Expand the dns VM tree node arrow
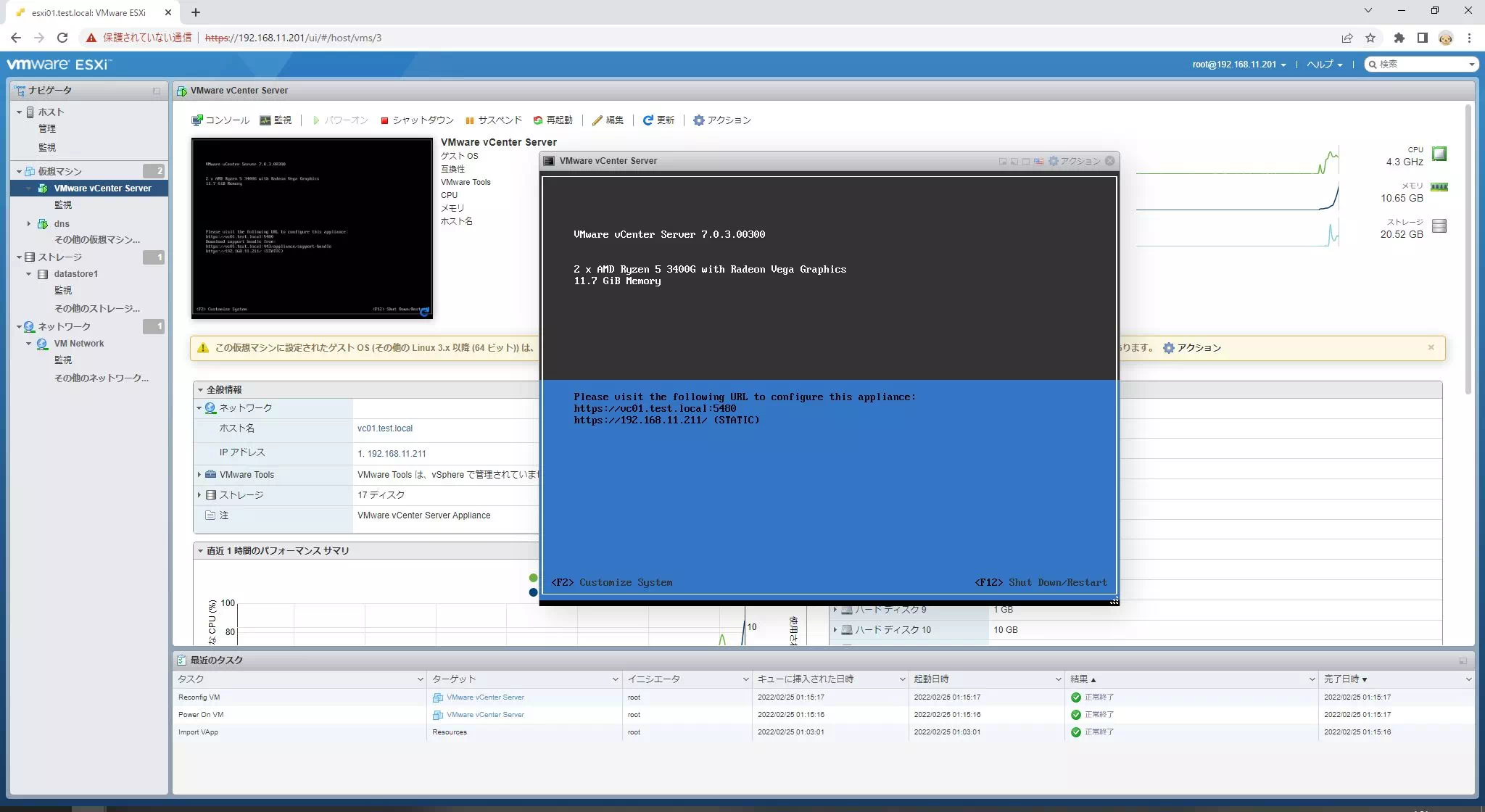This screenshot has width=1485, height=812. point(28,224)
